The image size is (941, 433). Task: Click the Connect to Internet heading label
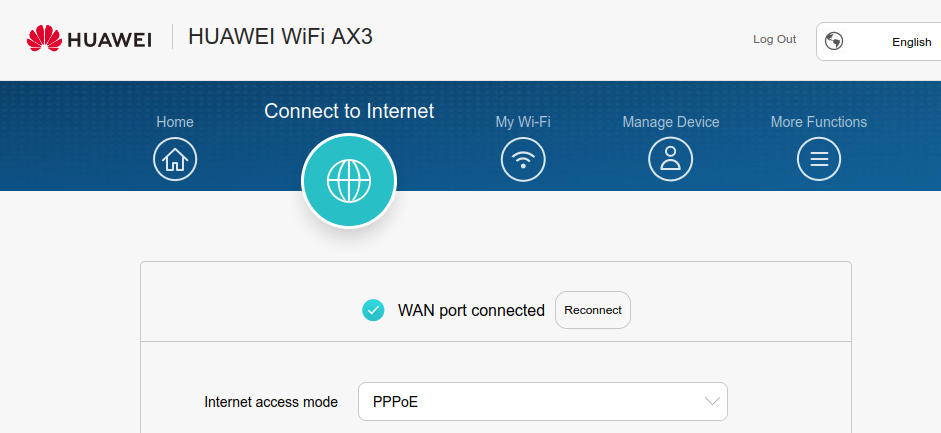tap(349, 111)
